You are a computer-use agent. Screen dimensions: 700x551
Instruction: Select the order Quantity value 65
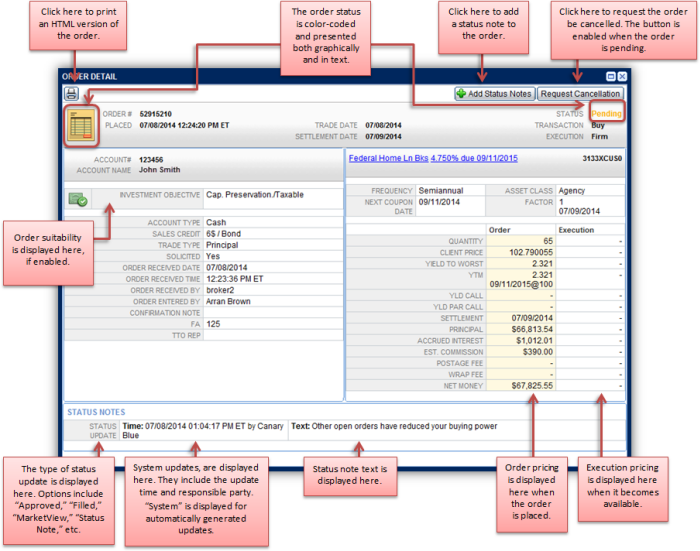(x=548, y=241)
